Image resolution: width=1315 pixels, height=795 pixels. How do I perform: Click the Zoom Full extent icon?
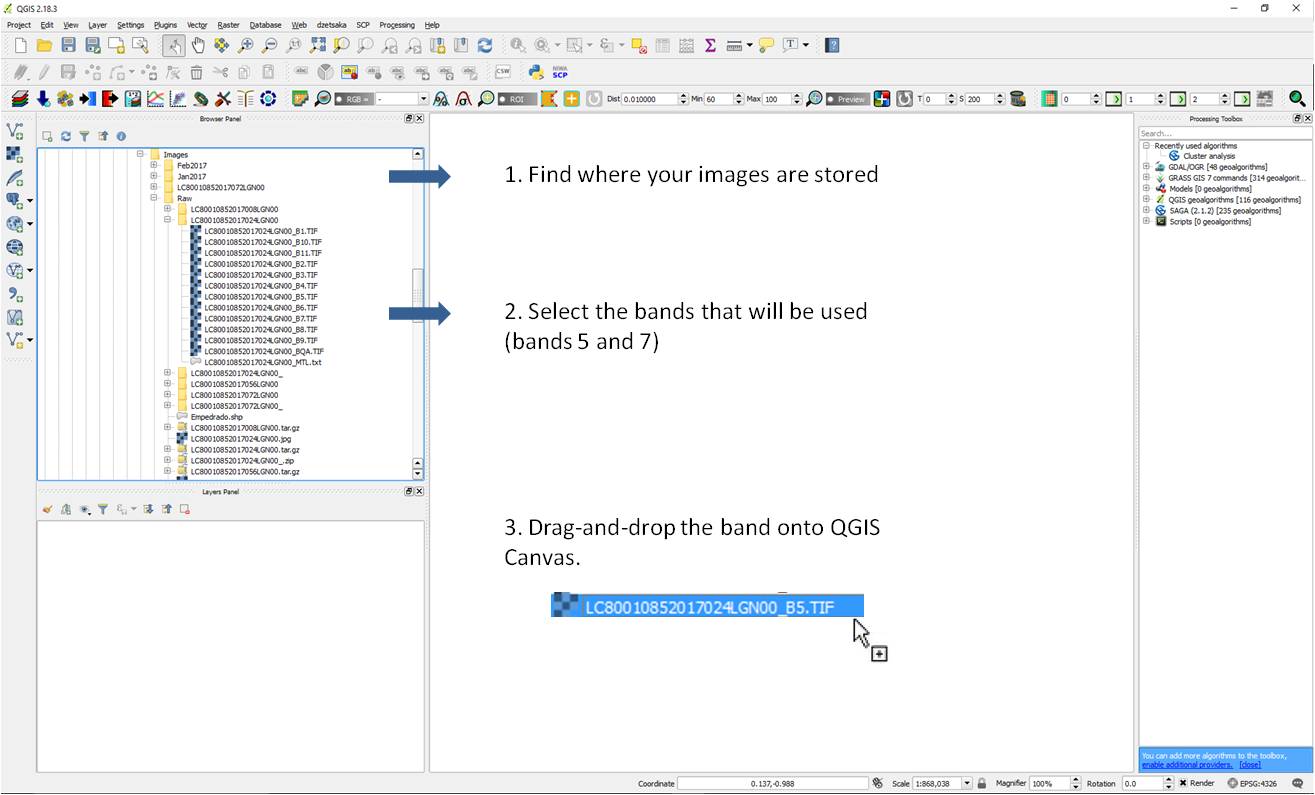(x=318, y=45)
